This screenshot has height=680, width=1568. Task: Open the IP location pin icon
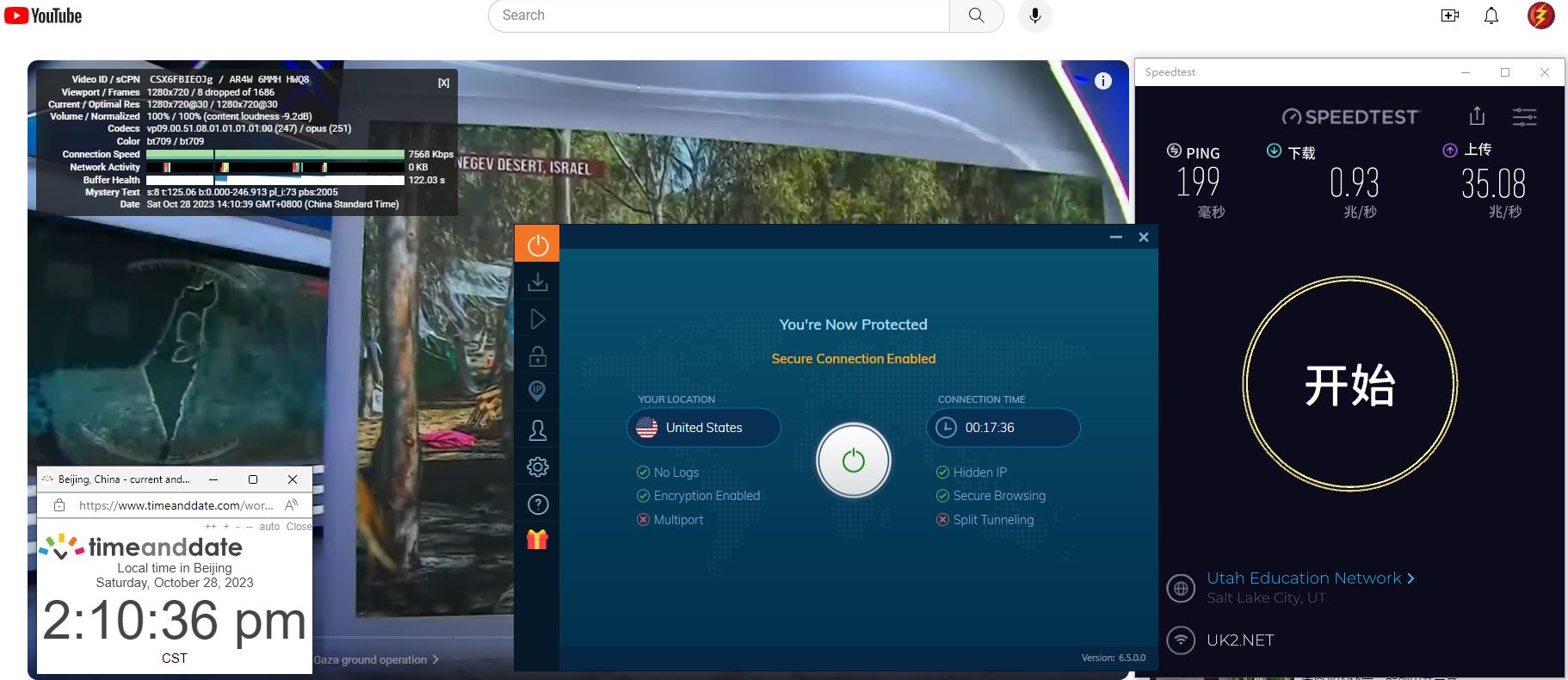pos(538,392)
